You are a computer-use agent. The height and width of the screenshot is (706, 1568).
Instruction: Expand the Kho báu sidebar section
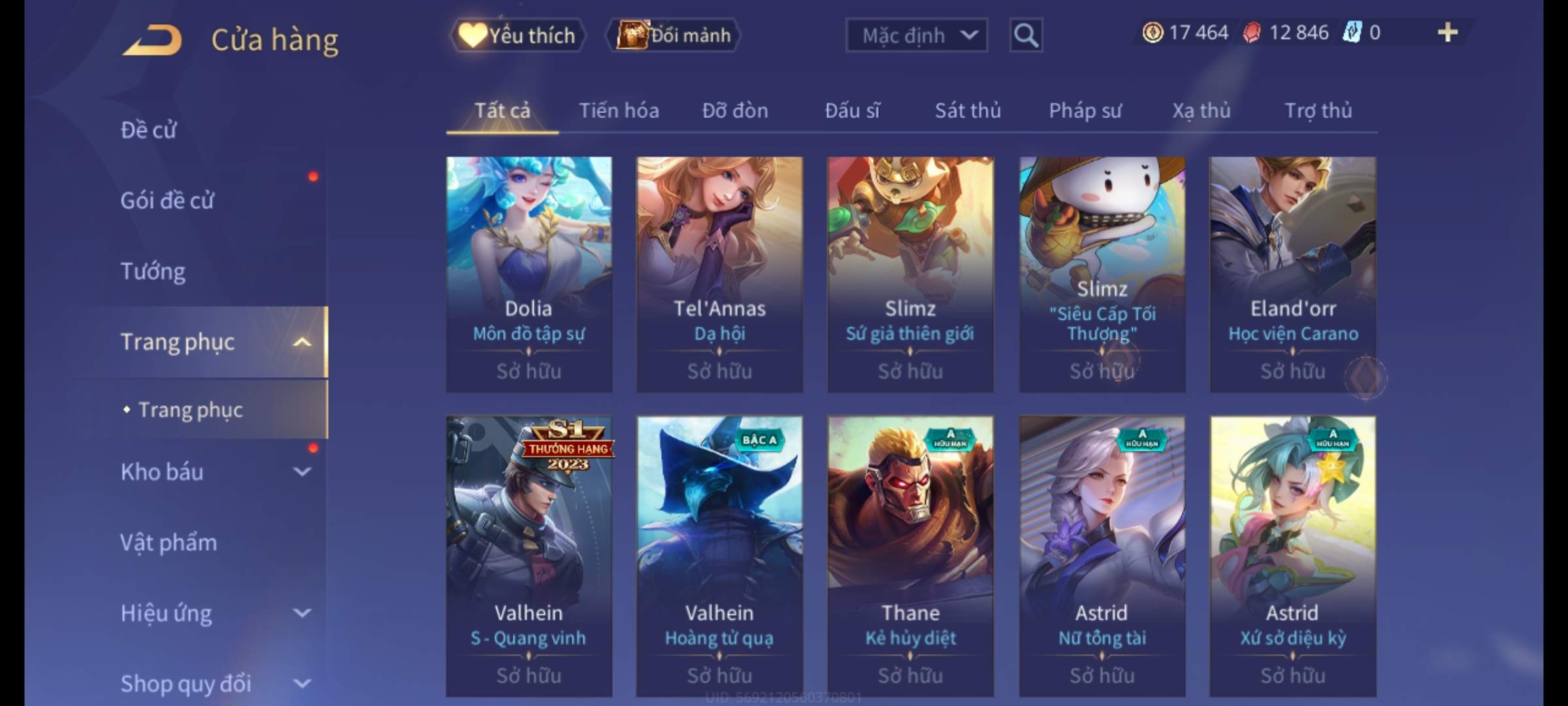tap(302, 472)
